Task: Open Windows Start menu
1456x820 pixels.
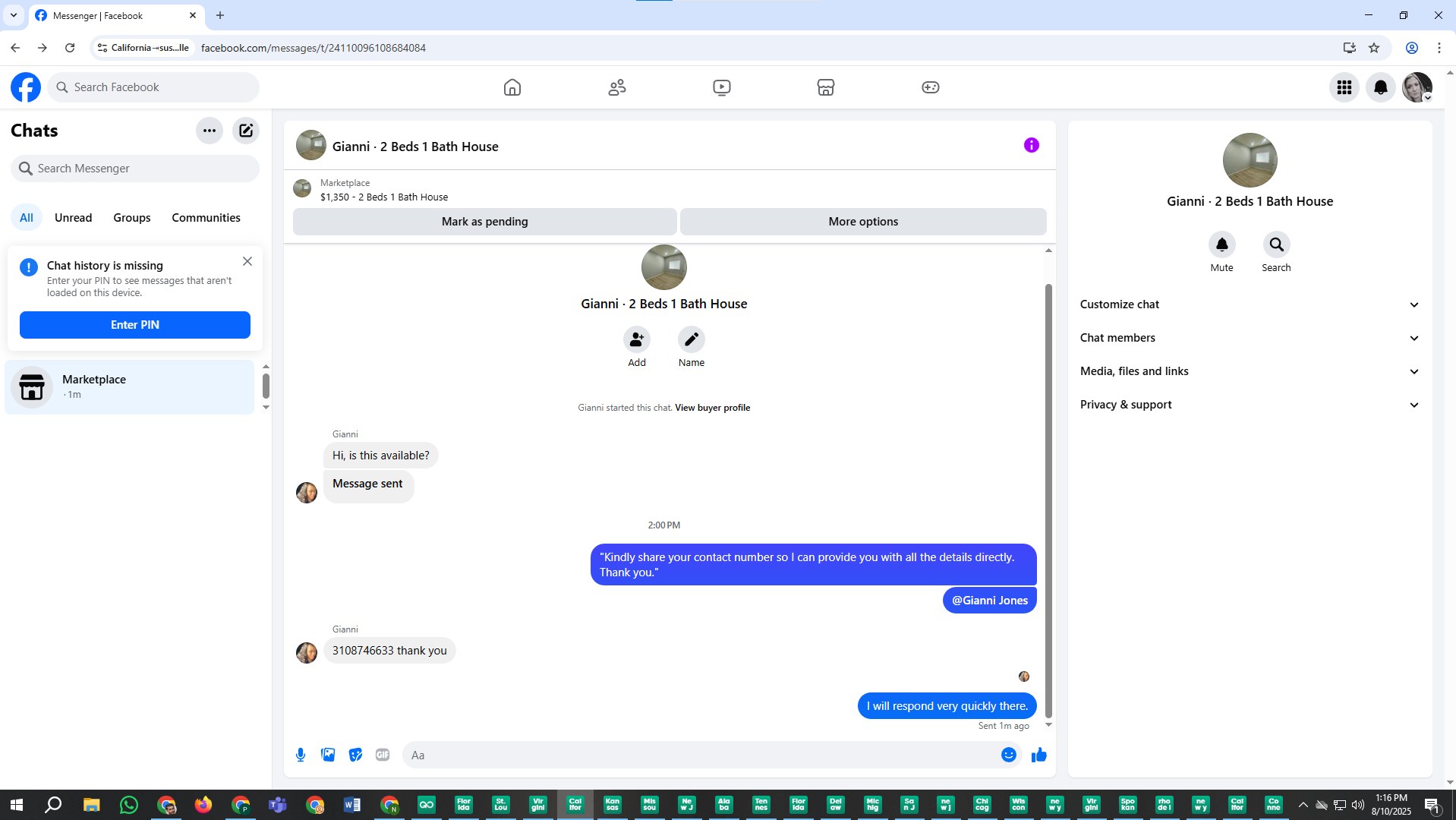Action: pyautogui.click(x=17, y=805)
